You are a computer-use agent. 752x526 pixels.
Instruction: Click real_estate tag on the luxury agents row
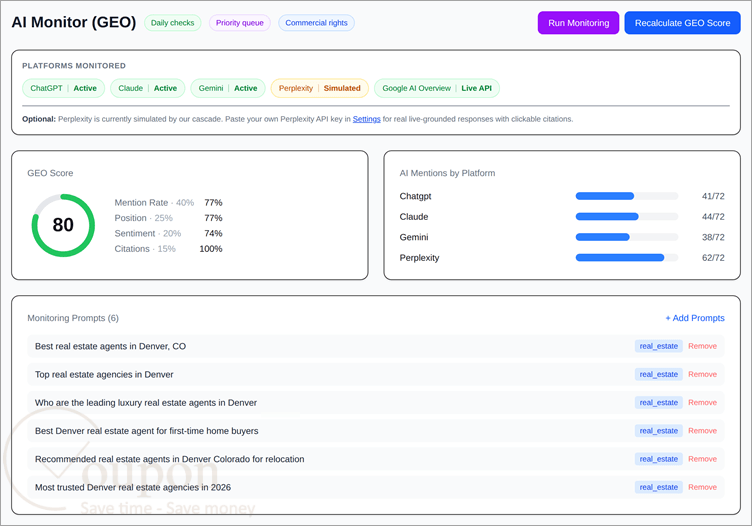658,403
